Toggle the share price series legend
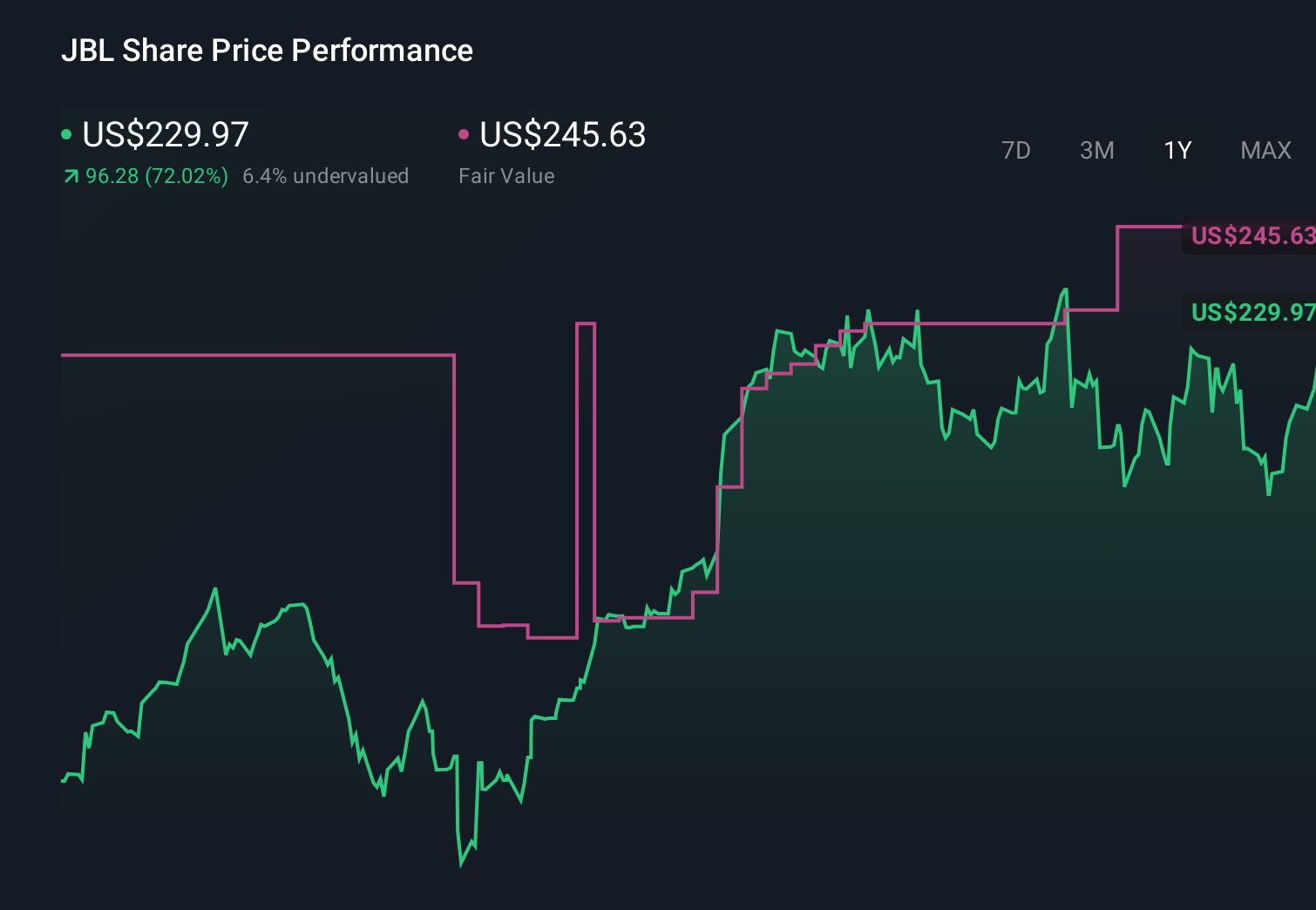The image size is (1316, 910). 164,135
